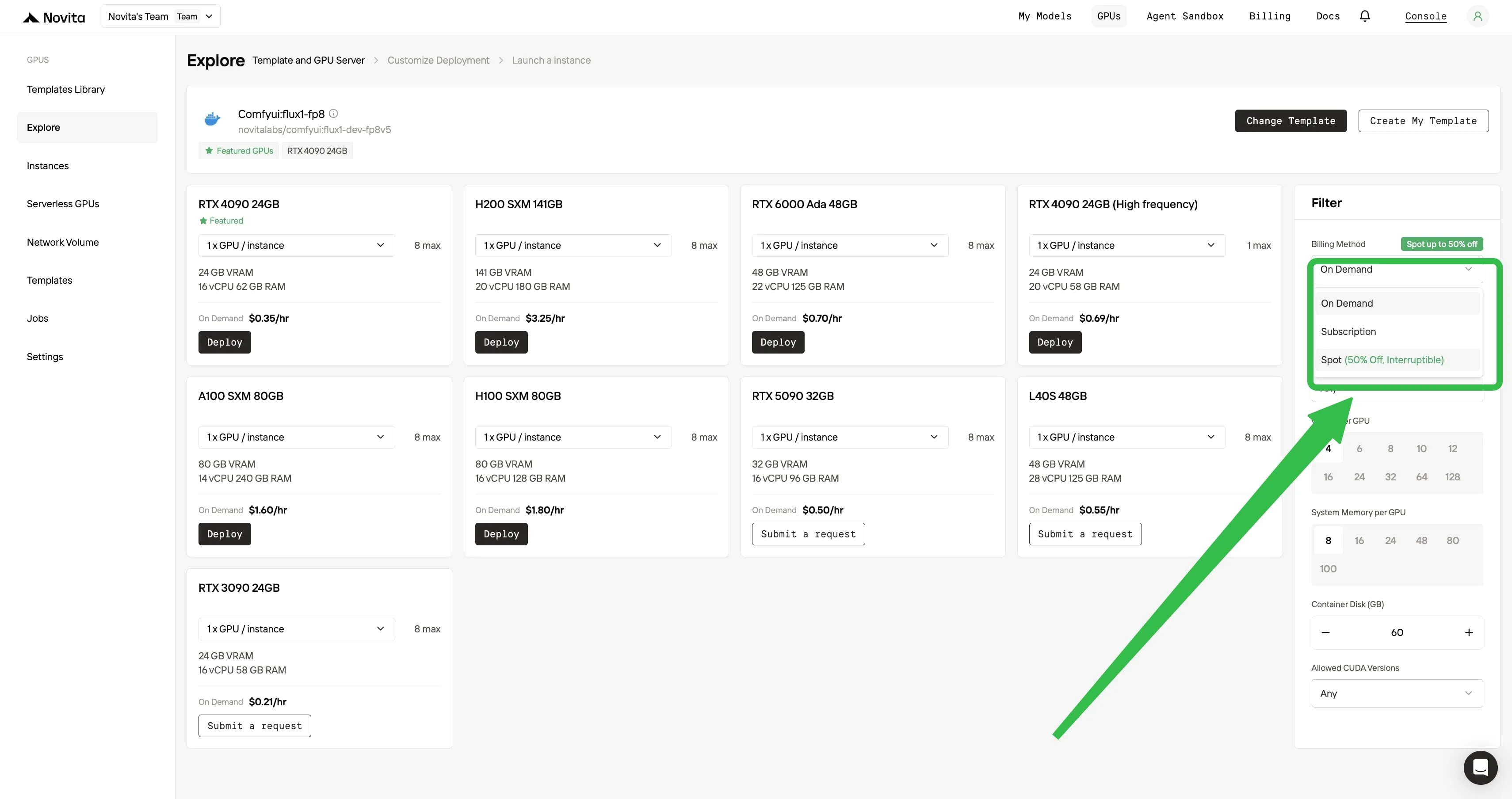Collapse the Billing Method dropdown

[x=1397, y=269]
